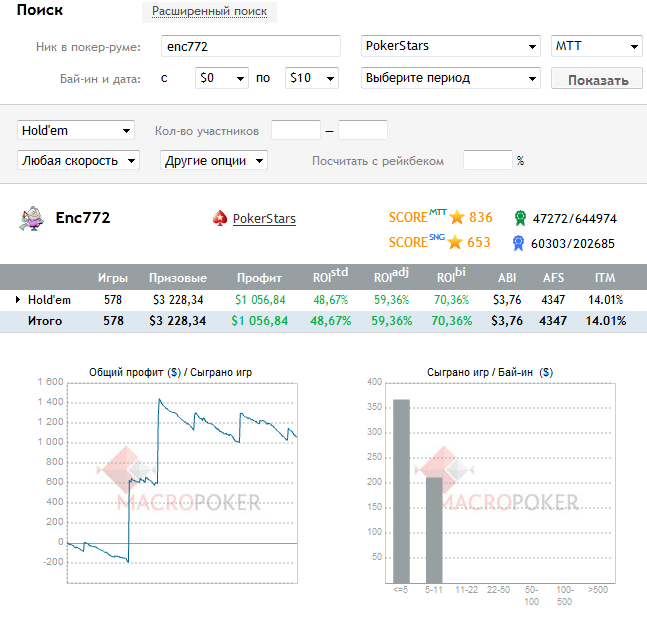Open the Hold'em game dropdown
This screenshot has width=647, height=617.
tap(76, 130)
